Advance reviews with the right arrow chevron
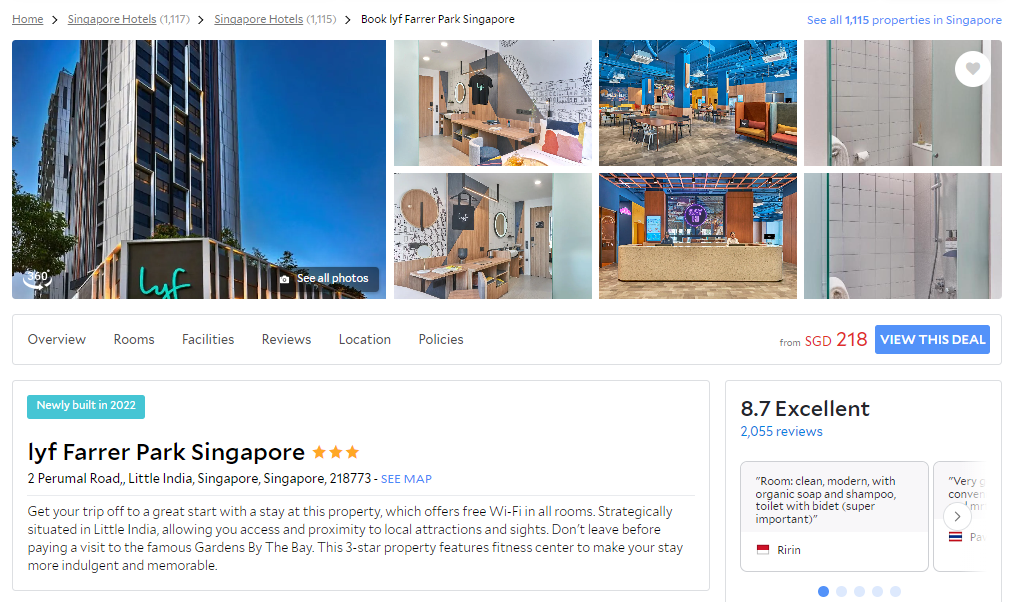 click(957, 516)
